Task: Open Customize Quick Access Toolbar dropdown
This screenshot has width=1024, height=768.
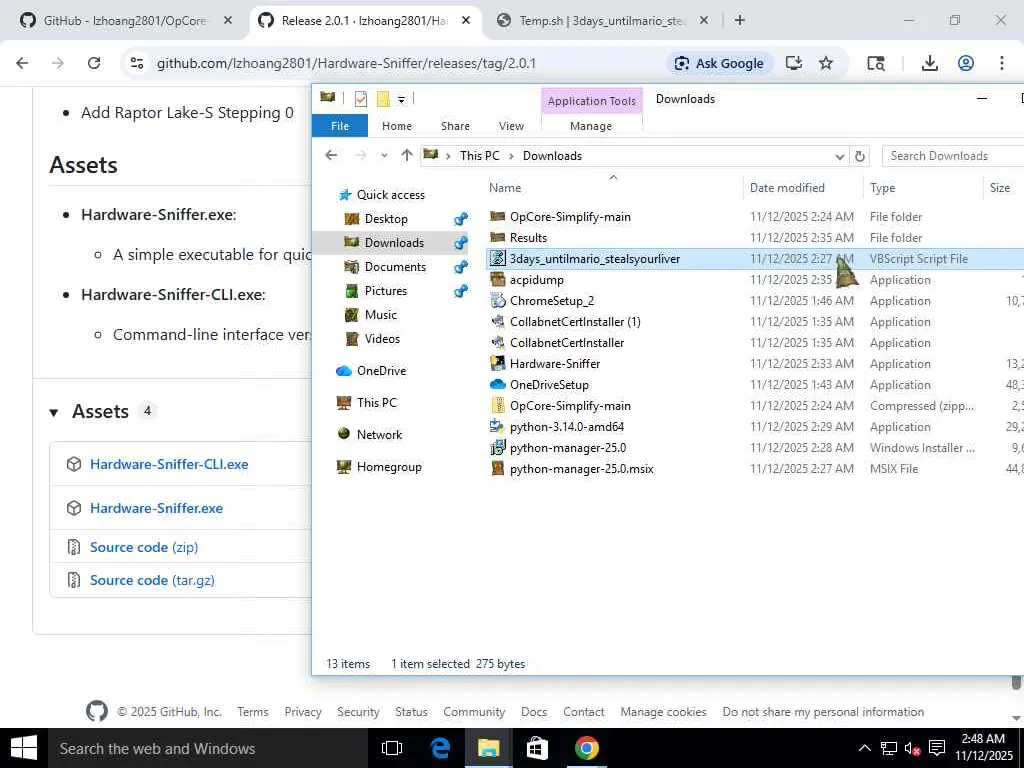Action: coord(401,99)
